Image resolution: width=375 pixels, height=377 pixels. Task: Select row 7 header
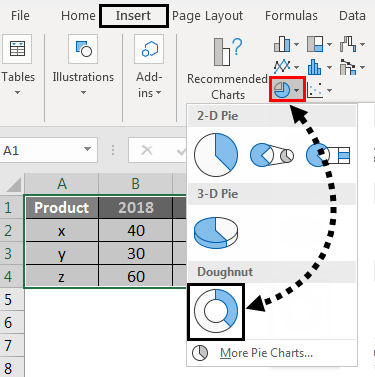[11, 346]
